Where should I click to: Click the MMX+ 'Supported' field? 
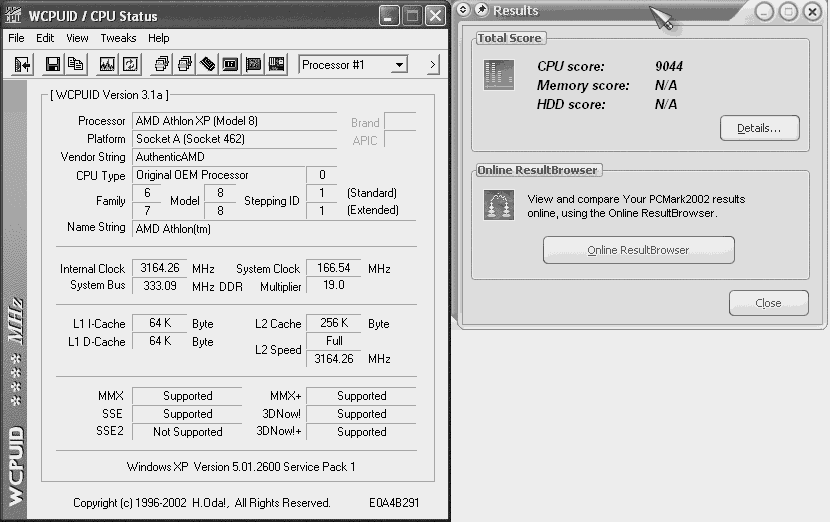pos(362,396)
